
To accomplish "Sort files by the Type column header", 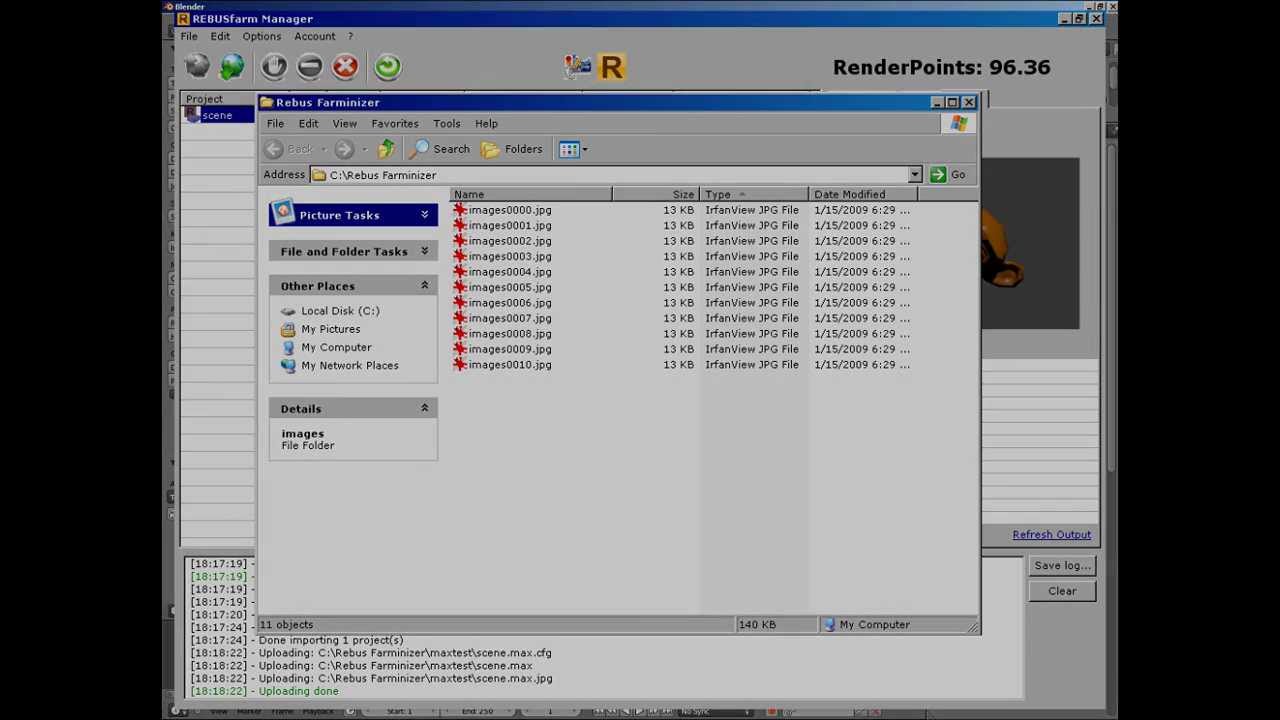I will click(x=754, y=195).
